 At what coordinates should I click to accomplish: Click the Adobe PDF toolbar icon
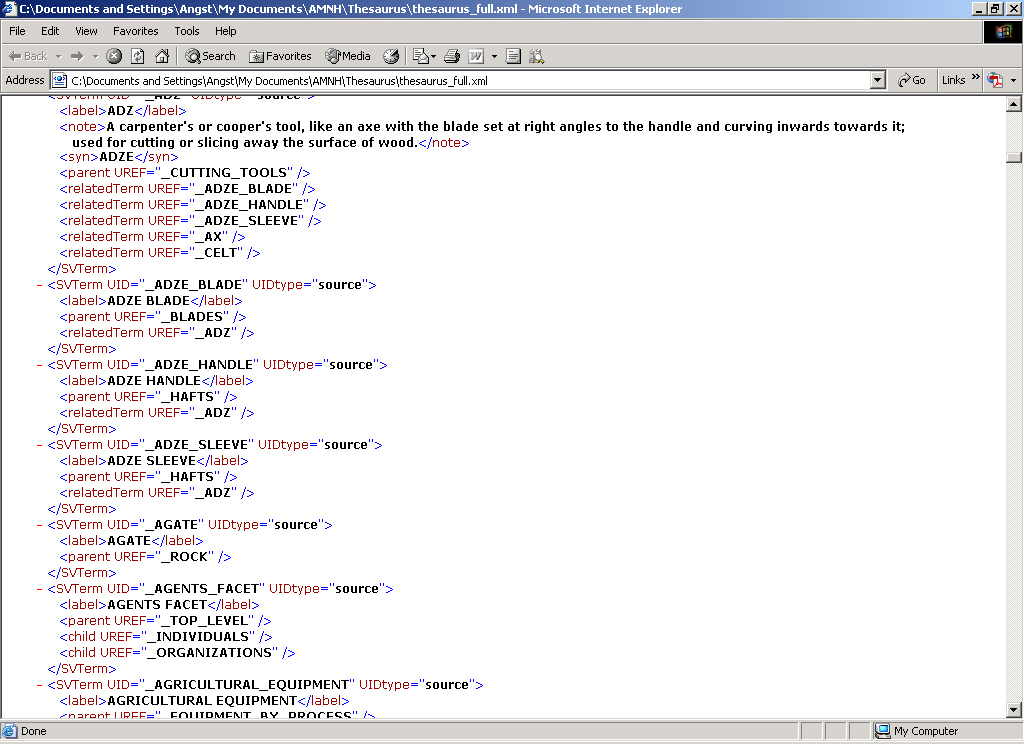995,80
